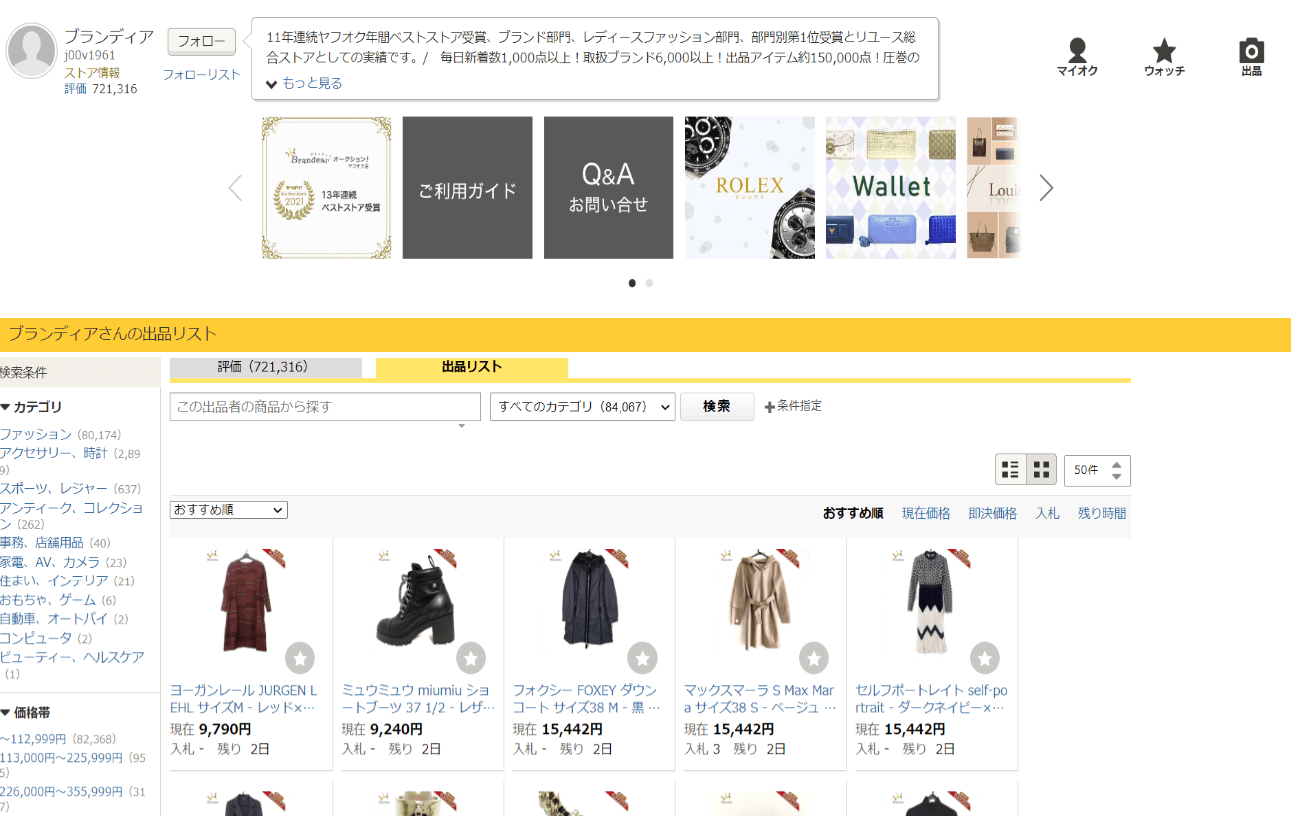Sort by 入札
Viewport: 1300px width, 816px height.
pyautogui.click(x=1047, y=514)
